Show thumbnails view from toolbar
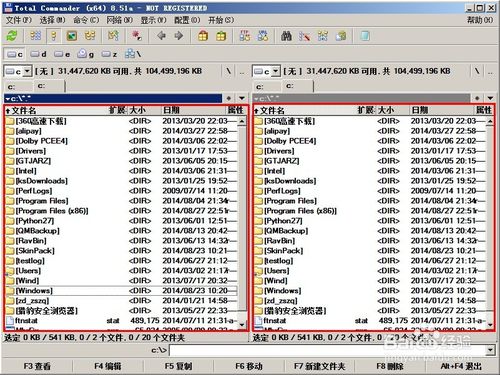 click(72, 36)
